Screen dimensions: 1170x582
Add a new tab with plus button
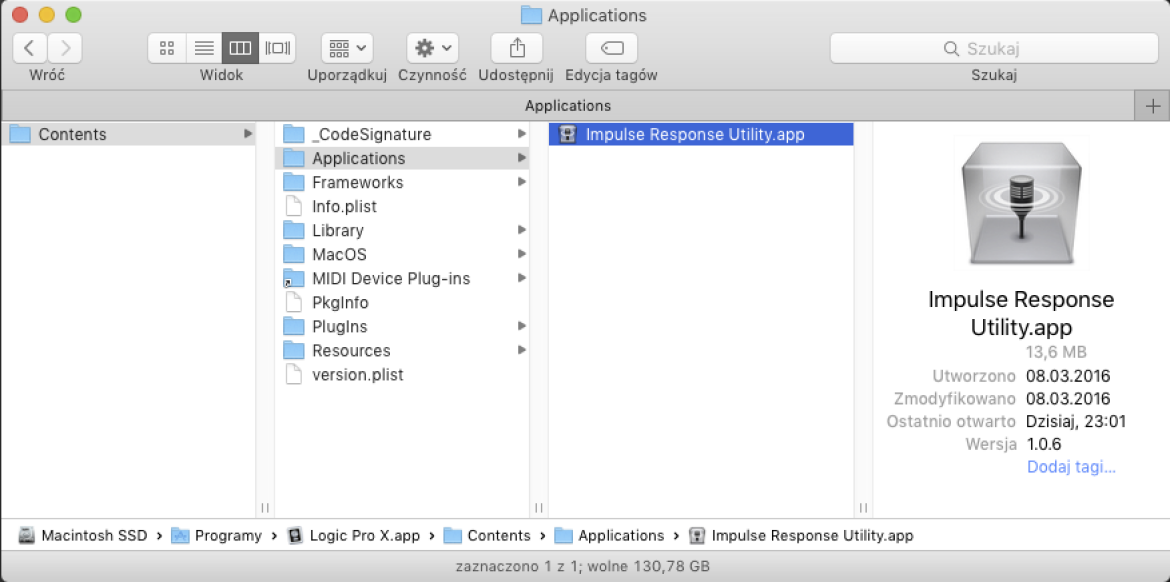coord(1152,106)
